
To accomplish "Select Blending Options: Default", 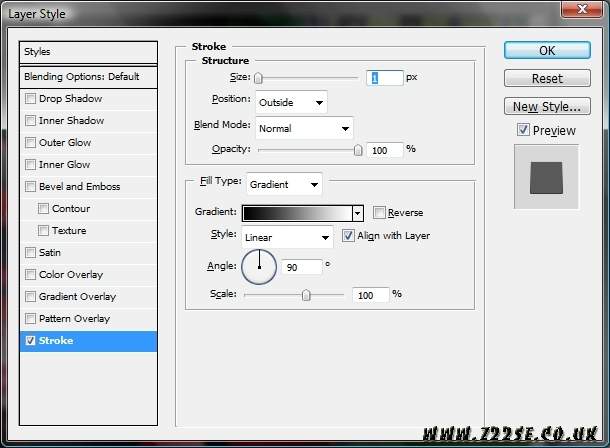I will coord(88,77).
